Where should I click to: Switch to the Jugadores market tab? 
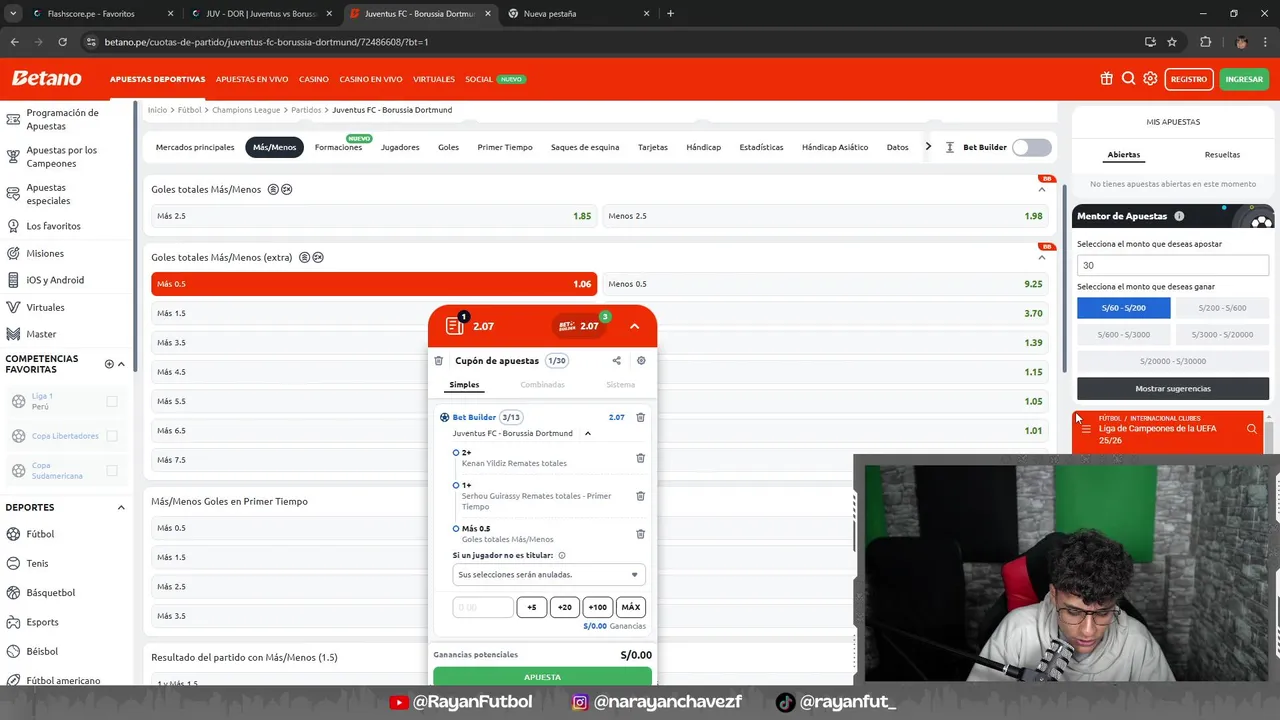(400, 147)
